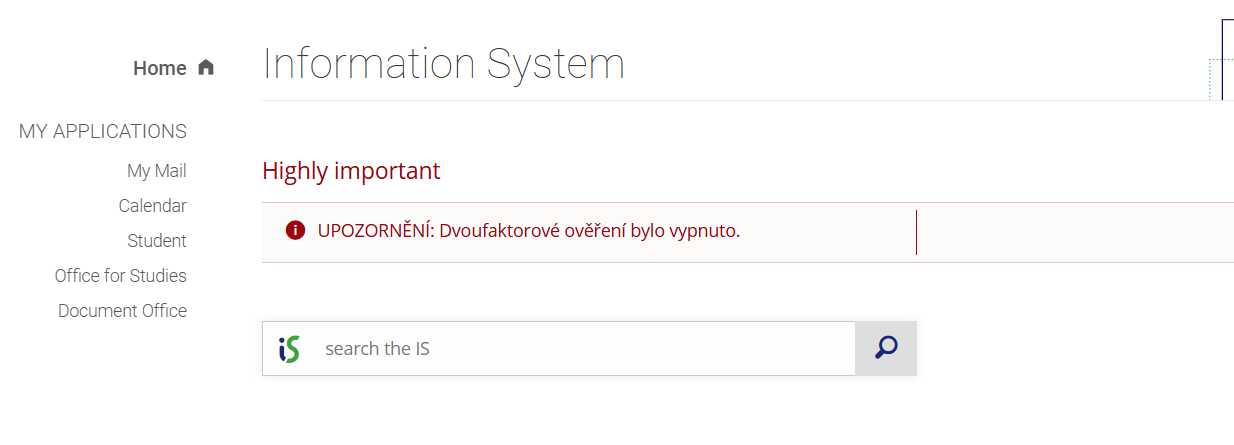Open My Mail from the sidebar

tap(156, 171)
